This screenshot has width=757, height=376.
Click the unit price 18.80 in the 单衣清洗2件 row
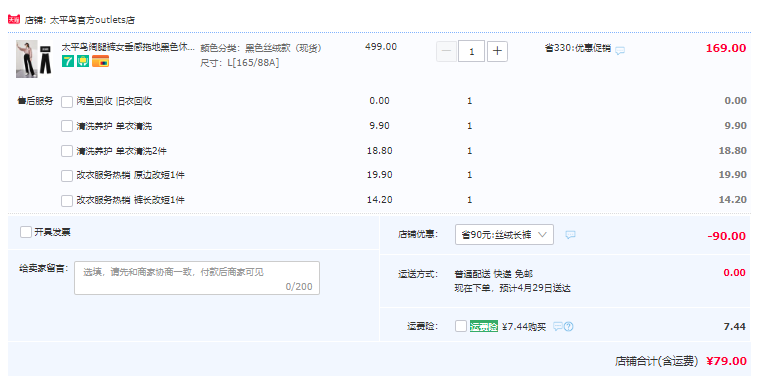coord(379,151)
